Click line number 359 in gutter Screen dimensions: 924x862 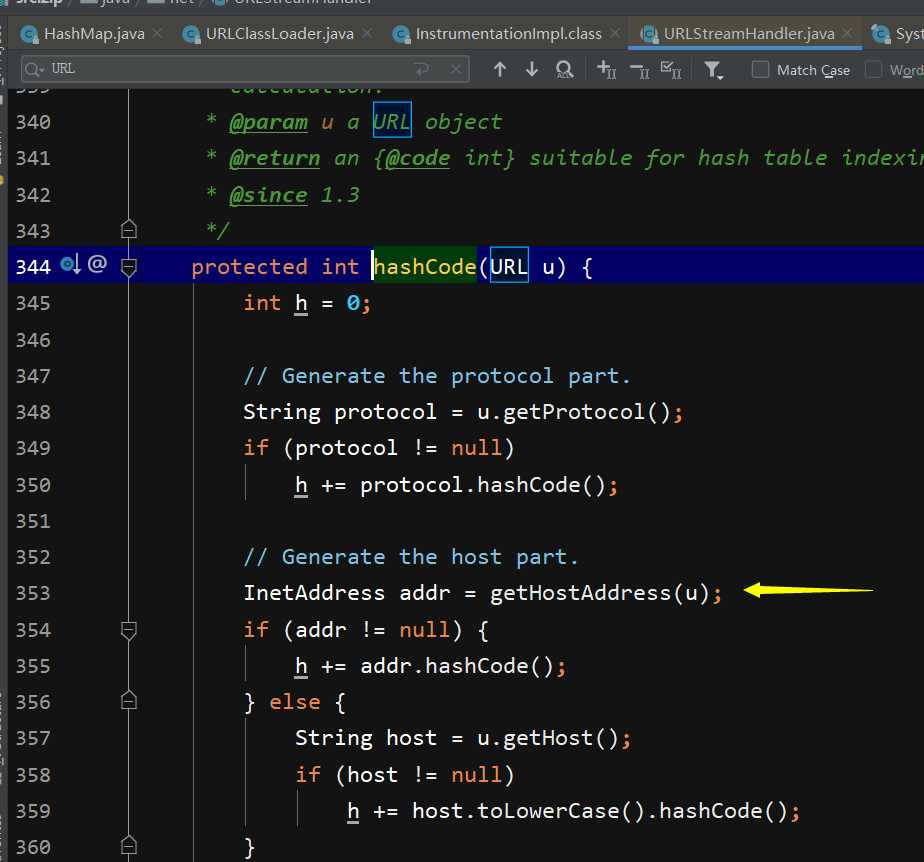(x=33, y=811)
